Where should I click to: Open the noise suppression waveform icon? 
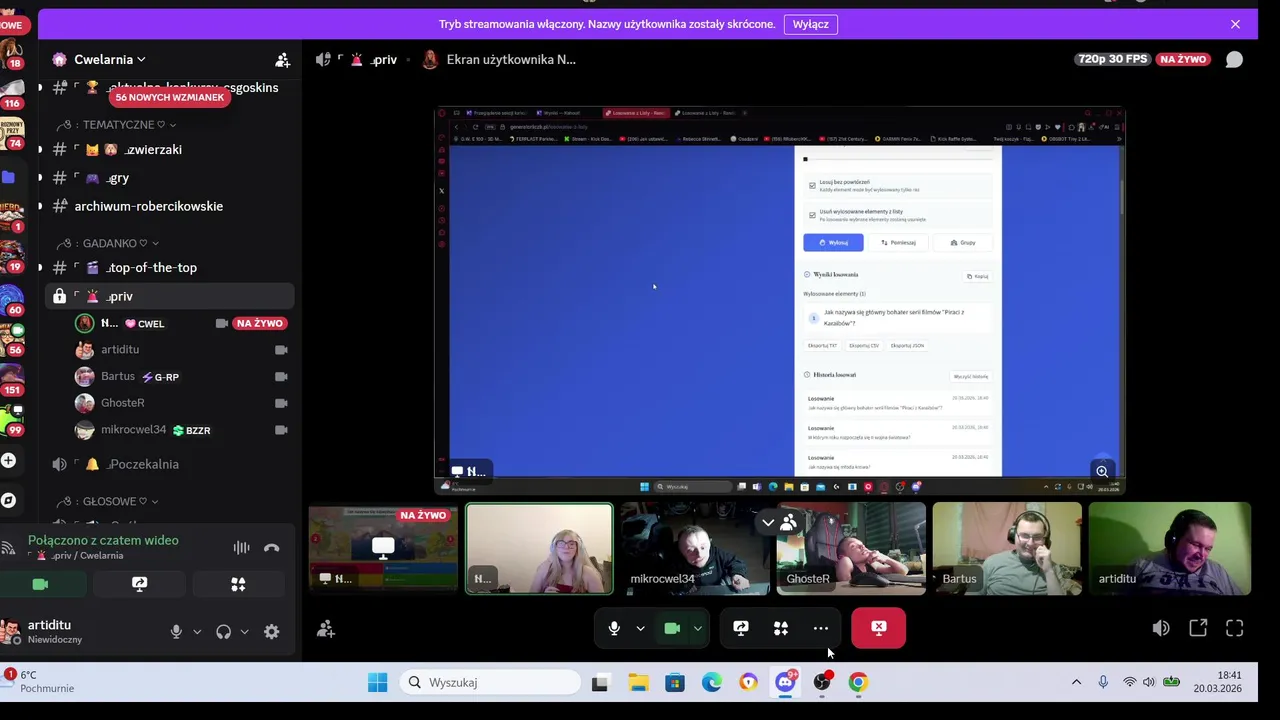coord(241,548)
